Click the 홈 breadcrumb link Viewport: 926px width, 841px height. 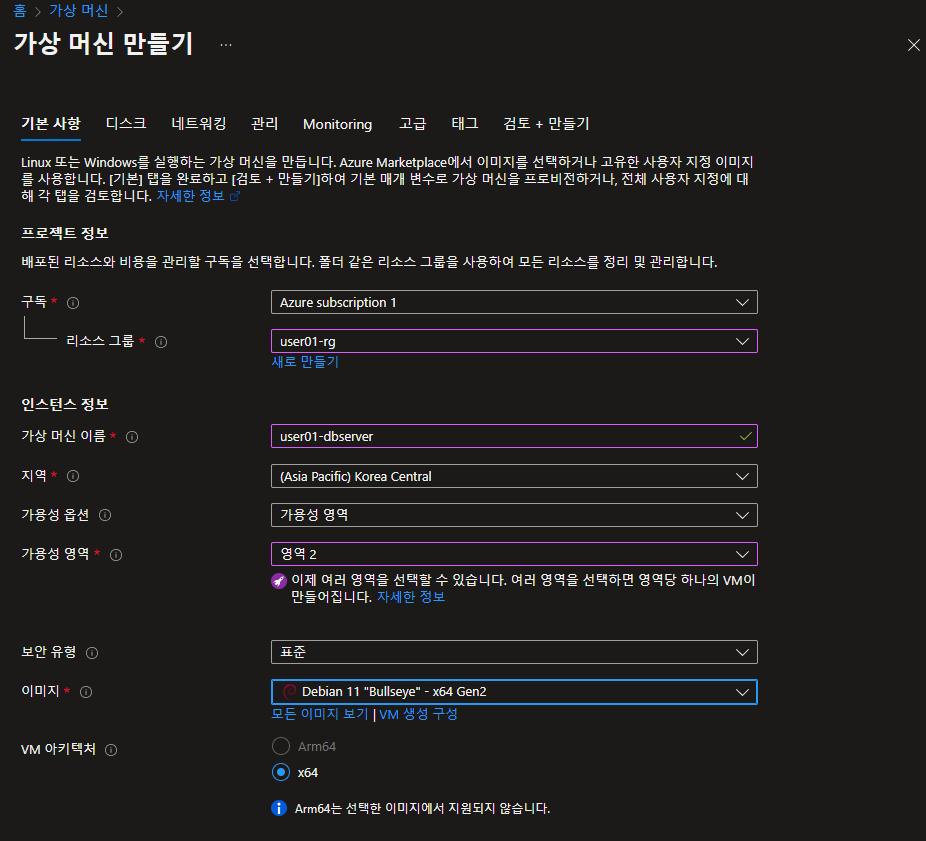coord(19,11)
